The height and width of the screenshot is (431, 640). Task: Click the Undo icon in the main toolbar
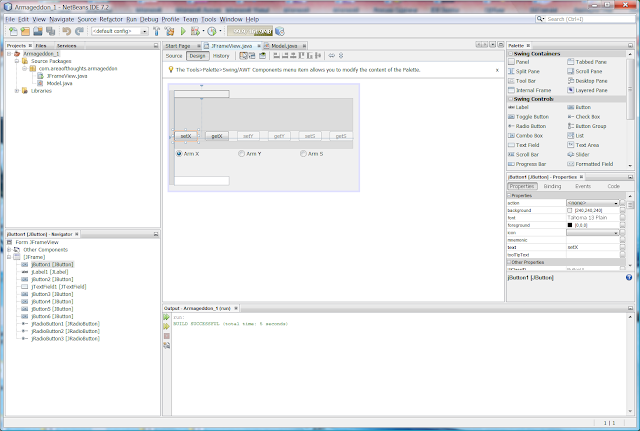tap(67, 31)
